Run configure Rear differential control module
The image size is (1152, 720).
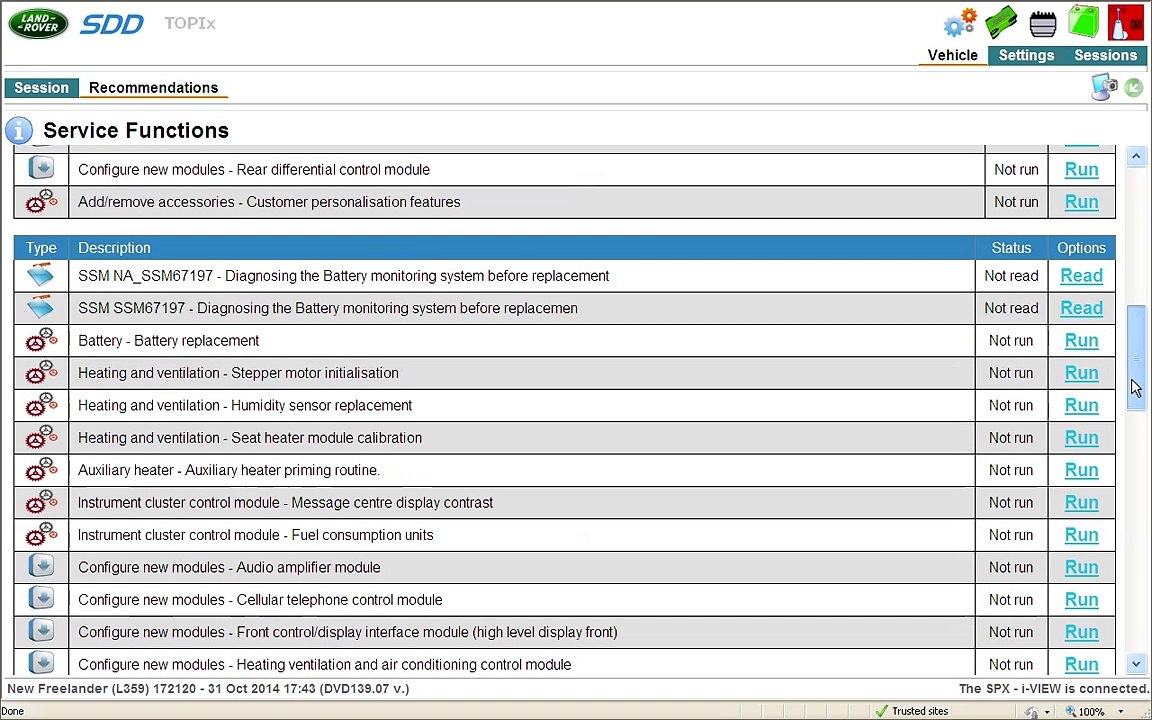click(1081, 169)
